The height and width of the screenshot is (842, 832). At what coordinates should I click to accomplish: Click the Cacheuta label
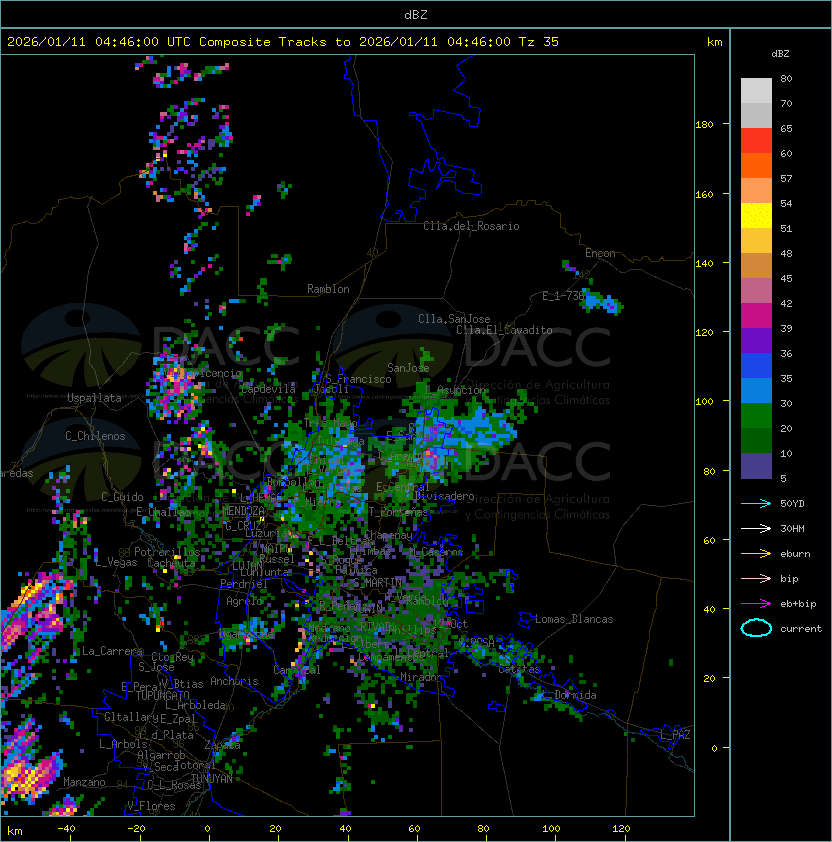coord(171,563)
